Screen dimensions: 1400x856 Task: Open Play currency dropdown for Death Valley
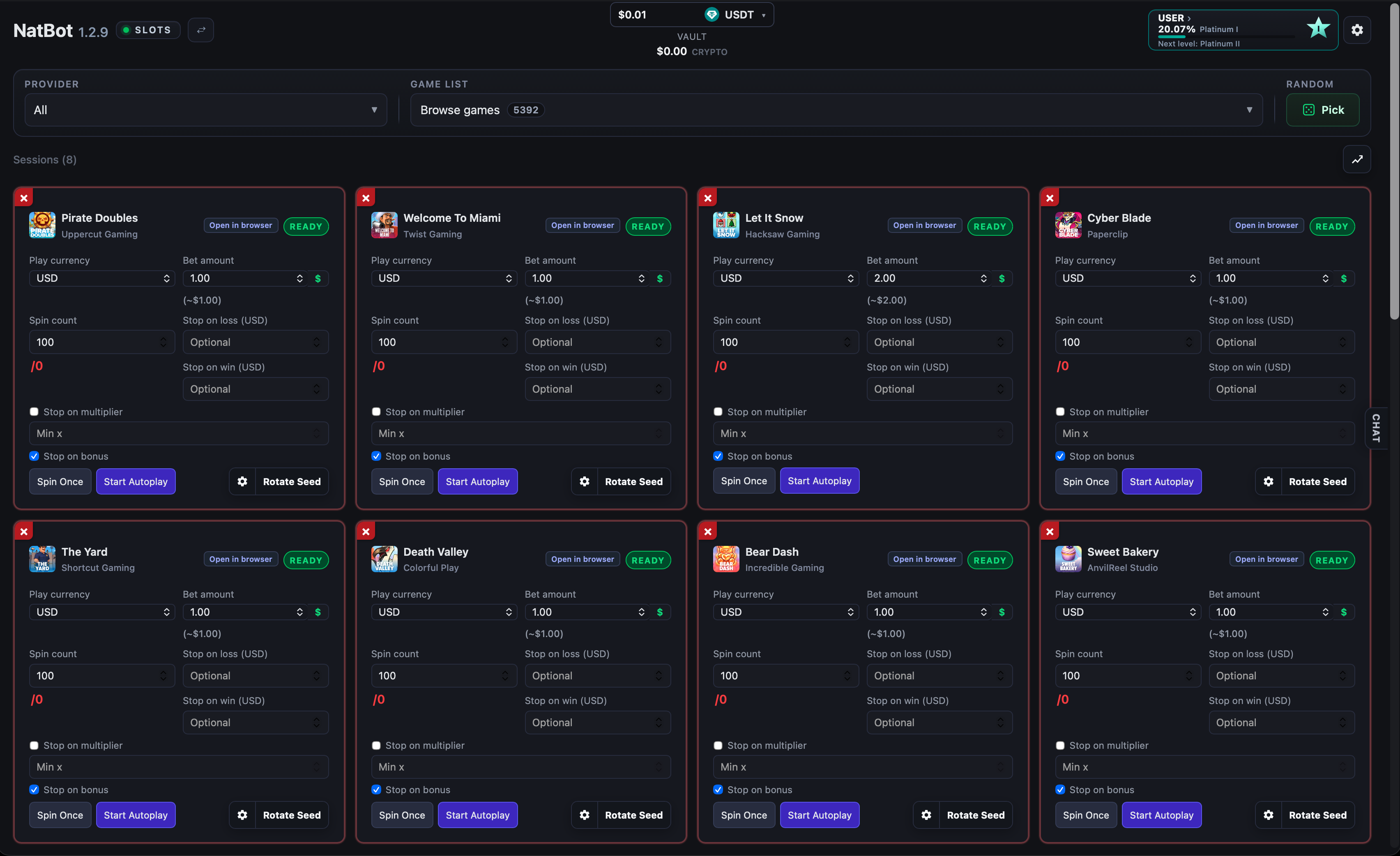tap(444, 612)
